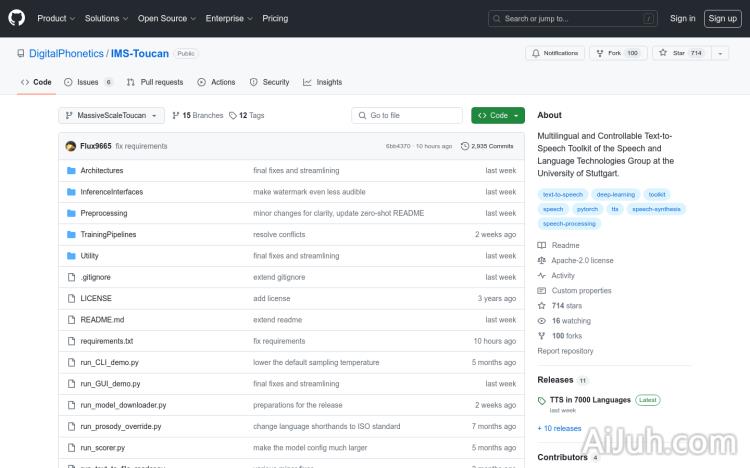Open the Readme book icon link
This screenshot has width=750, height=468.
click(542, 245)
